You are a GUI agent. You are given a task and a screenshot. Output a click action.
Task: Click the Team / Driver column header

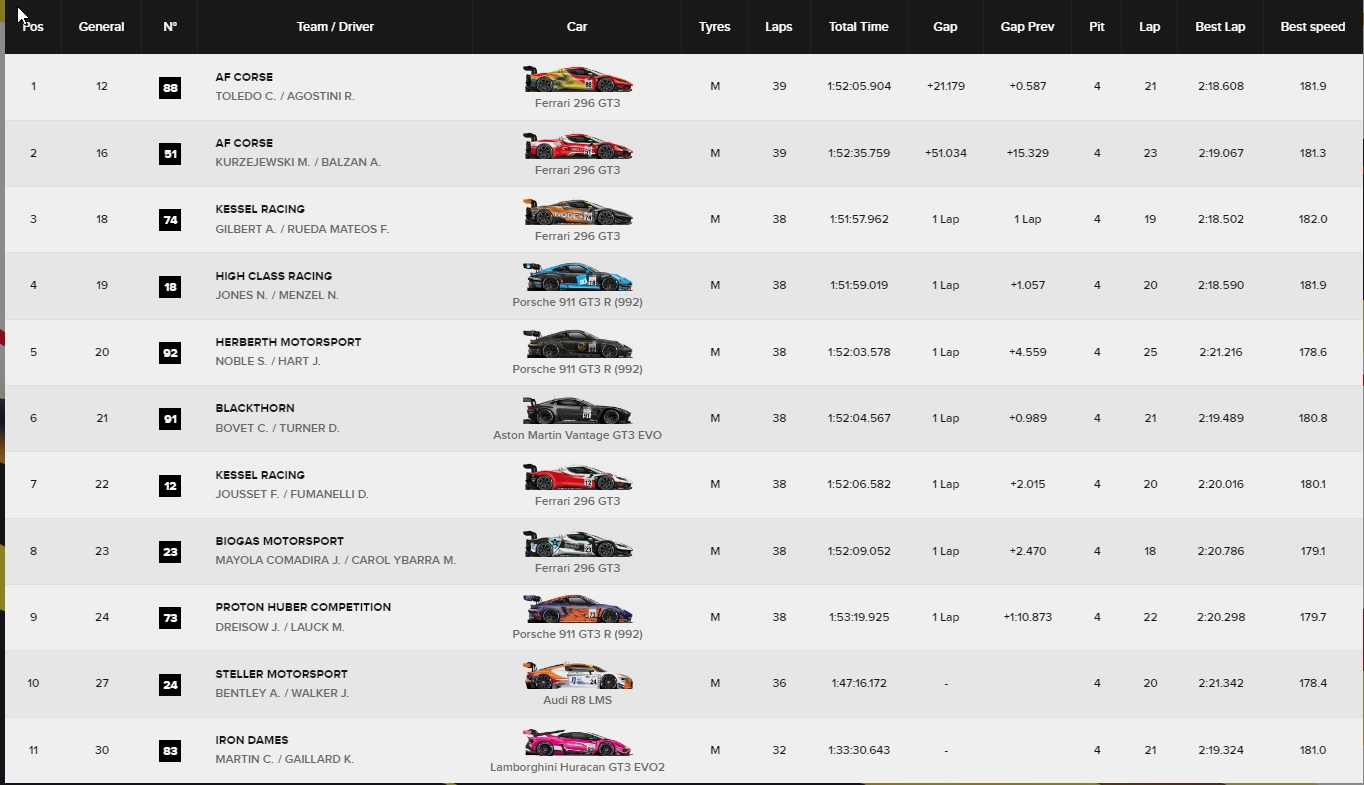(x=335, y=27)
